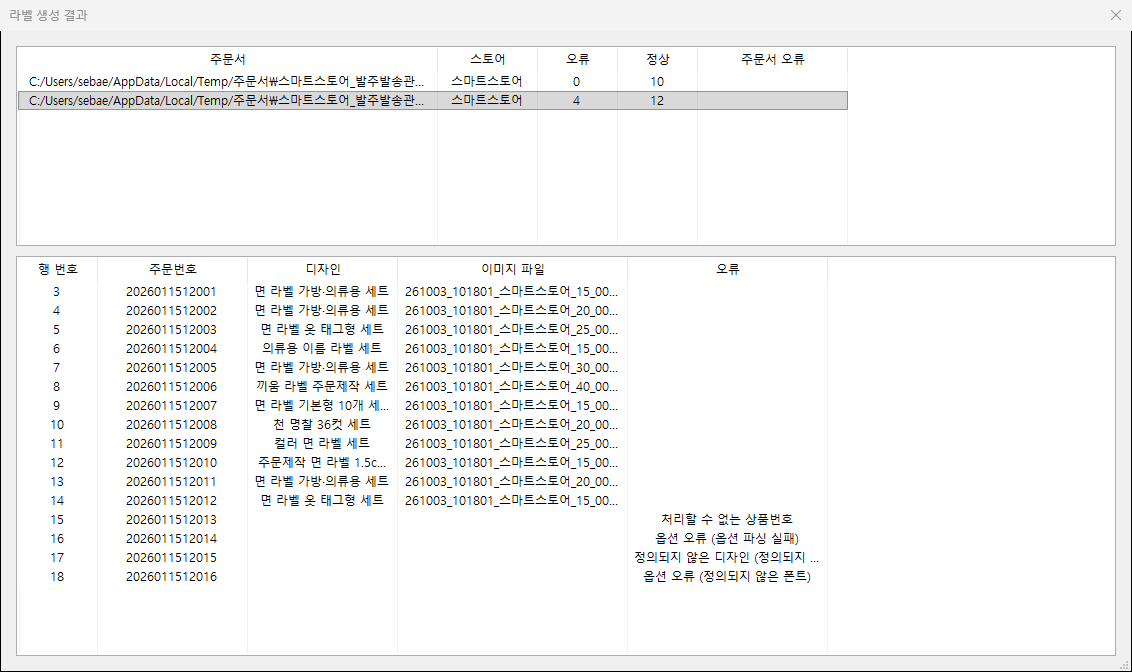Select the order file row with 0 errors
This screenshot has height=672, width=1132.
click(x=432, y=82)
